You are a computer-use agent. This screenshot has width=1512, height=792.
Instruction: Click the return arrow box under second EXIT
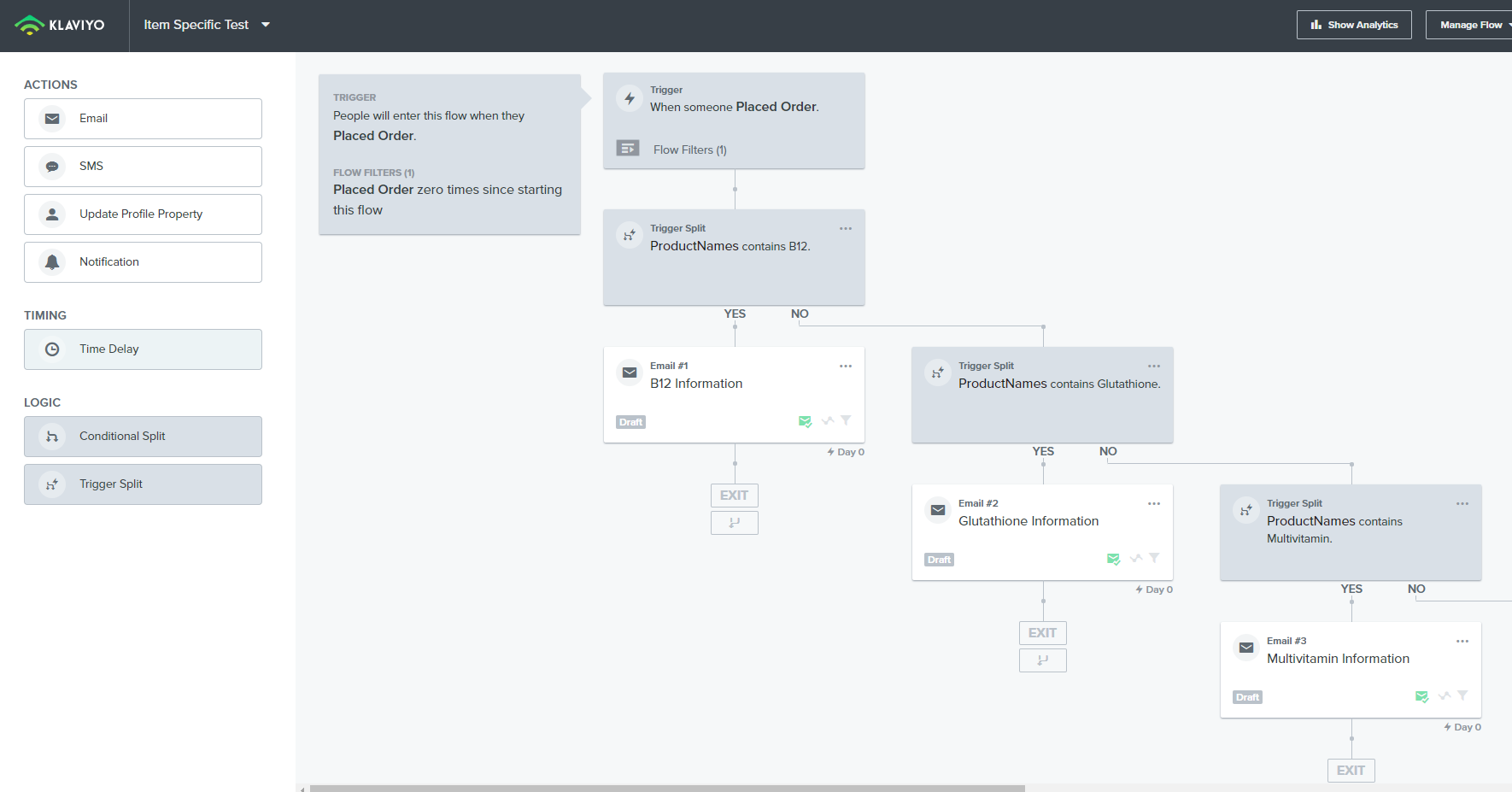[1043, 660]
